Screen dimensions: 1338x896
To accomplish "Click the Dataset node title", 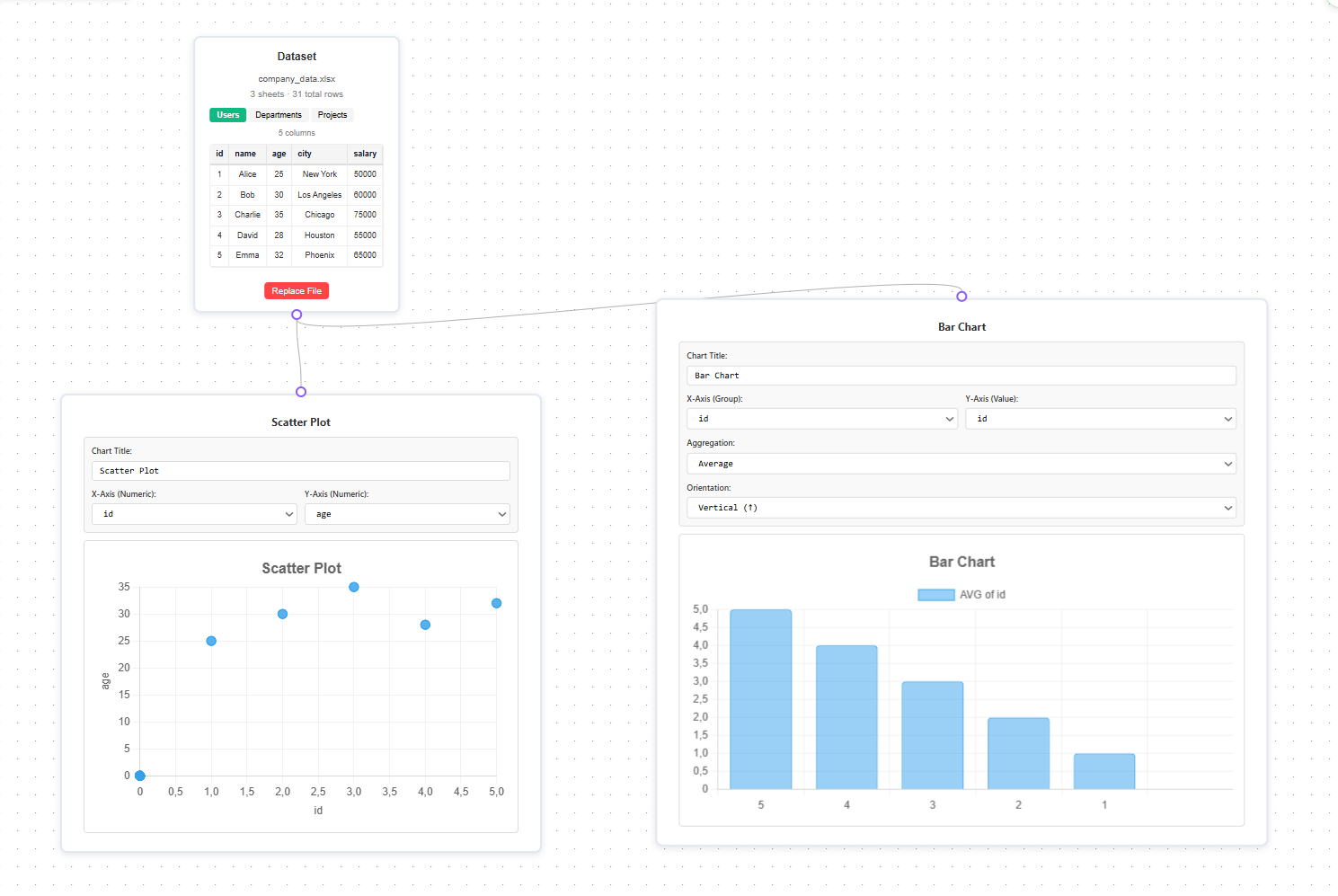I will [x=297, y=57].
